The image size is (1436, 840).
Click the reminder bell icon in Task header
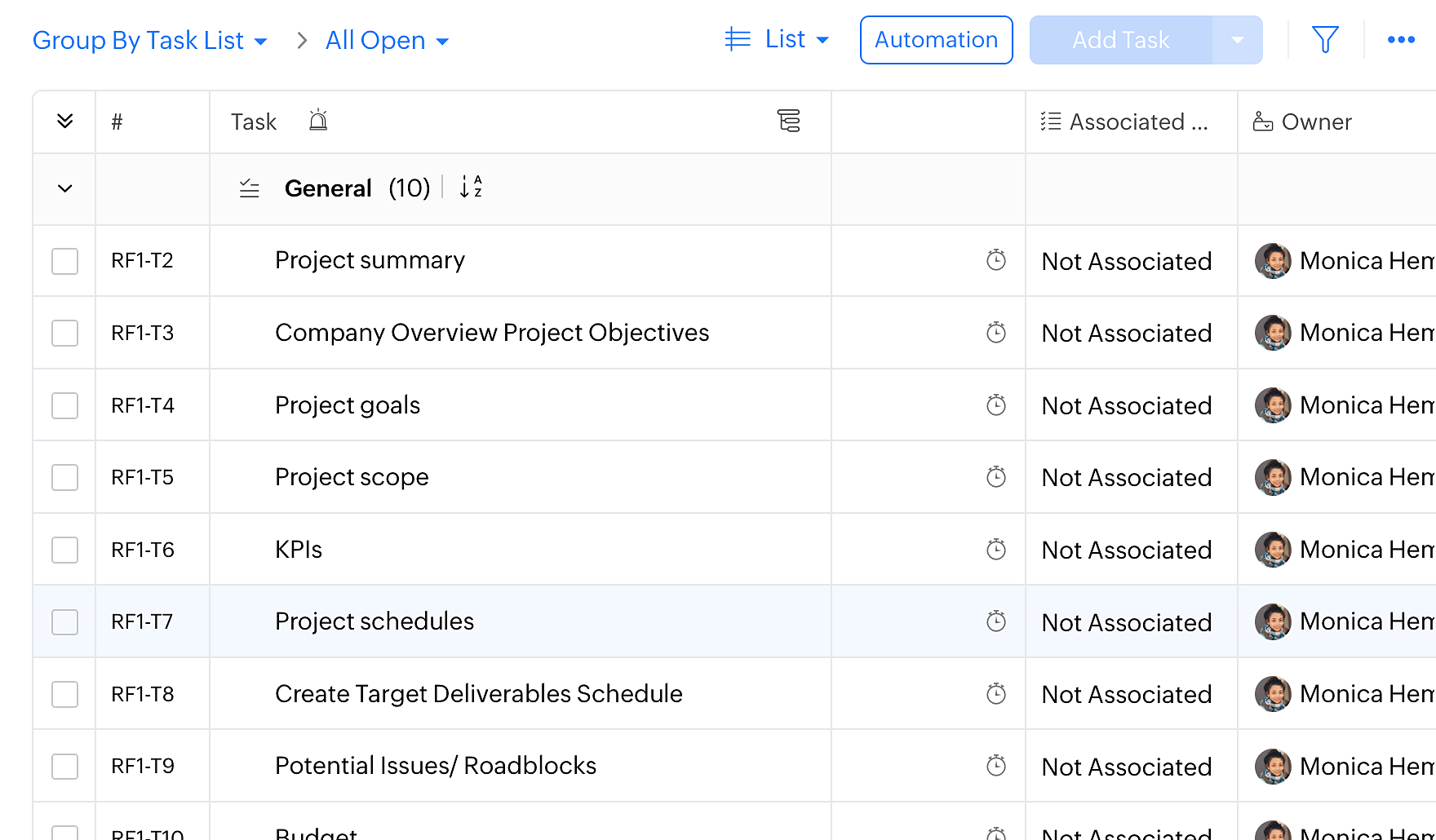click(318, 121)
